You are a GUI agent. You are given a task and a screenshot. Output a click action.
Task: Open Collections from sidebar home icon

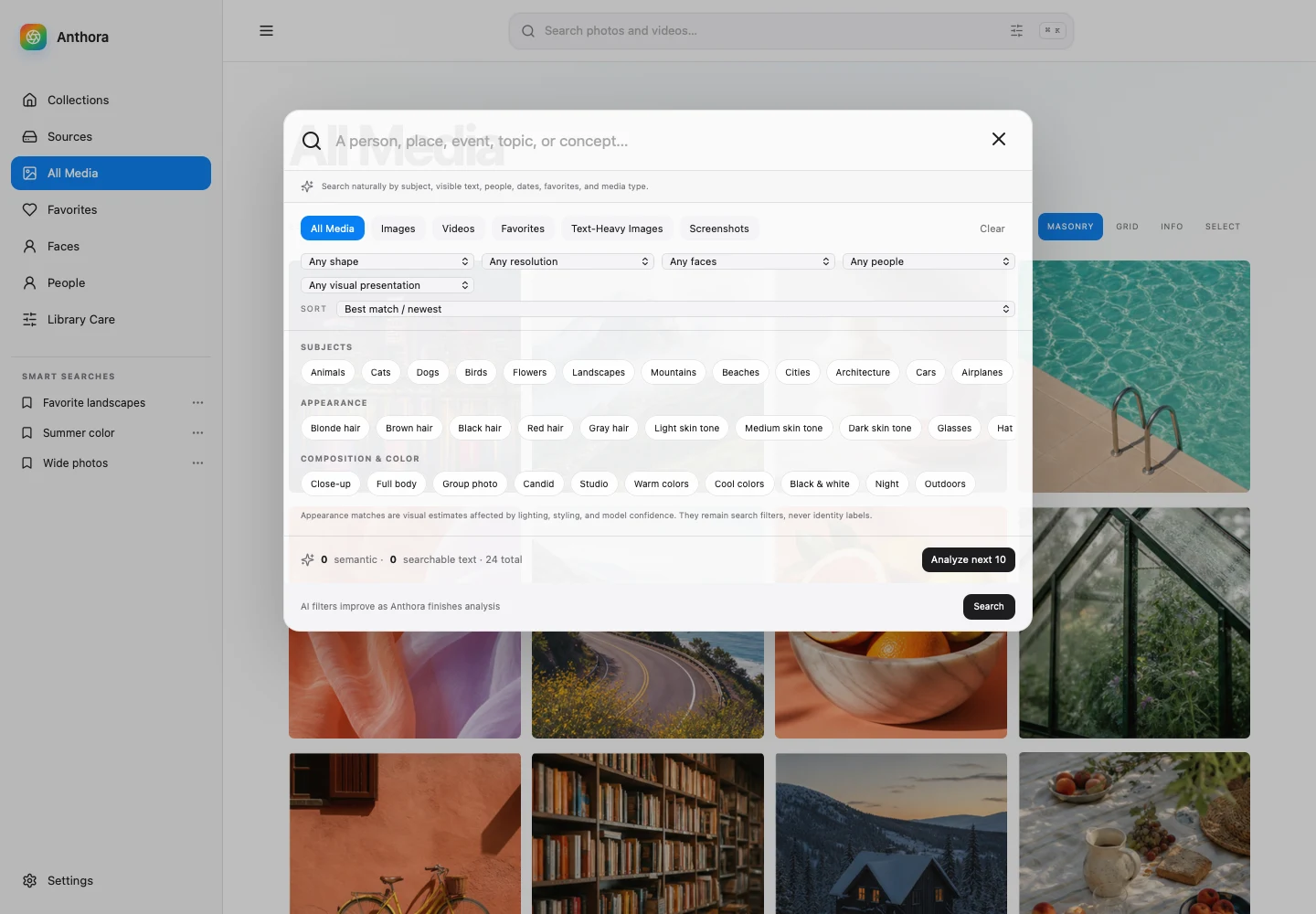point(30,100)
